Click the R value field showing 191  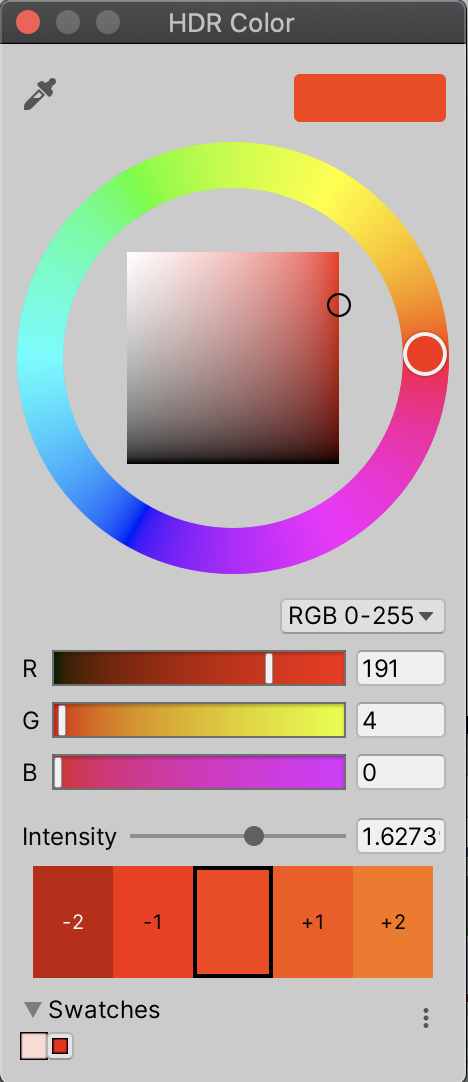[401, 668]
